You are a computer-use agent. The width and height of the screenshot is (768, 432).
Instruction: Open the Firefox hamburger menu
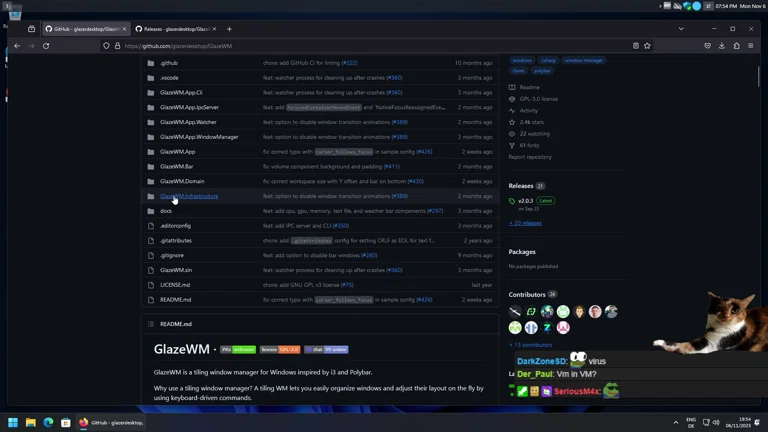[x=751, y=46]
